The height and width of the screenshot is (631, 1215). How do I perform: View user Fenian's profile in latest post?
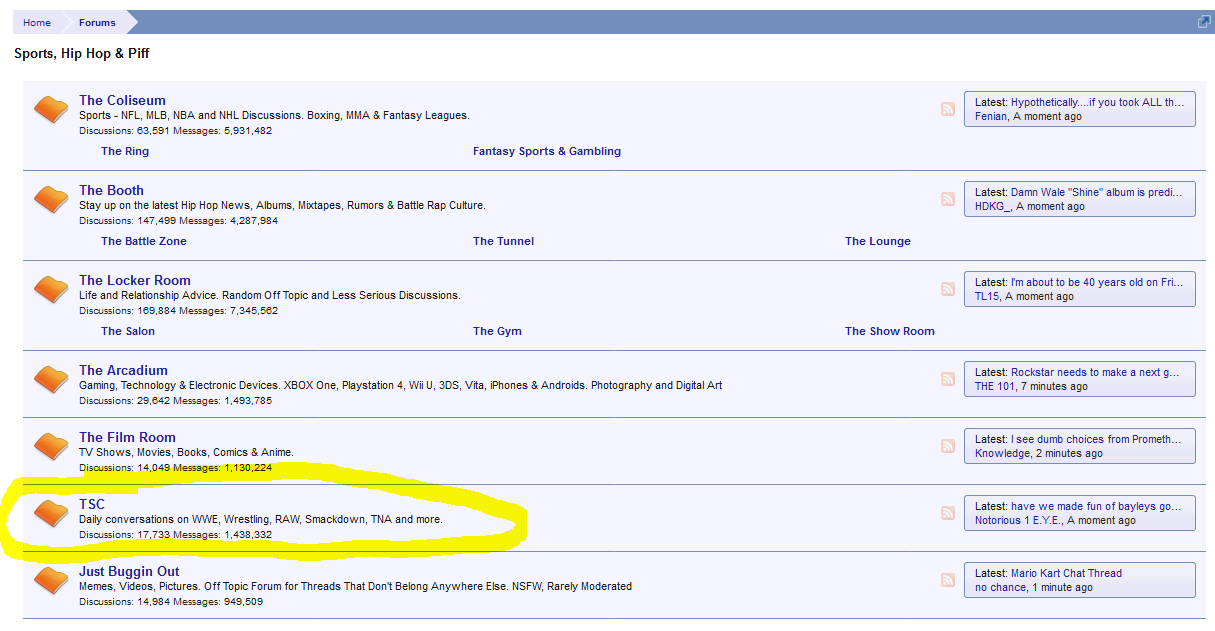[x=991, y=116]
